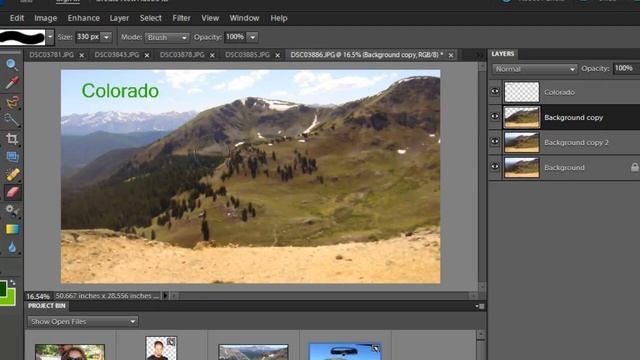Select the Zoom tool in the toolbox
The image size is (640, 360).
pos(11,64)
